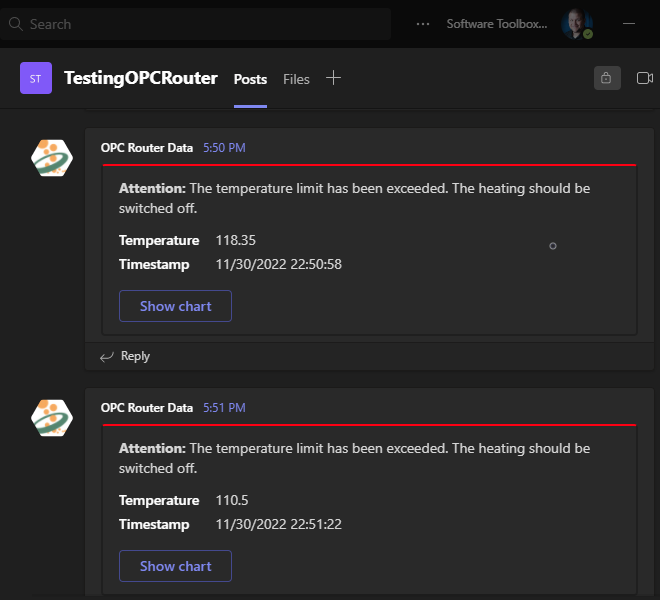The width and height of the screenshot is (660, 600).
Task: Click the 5:51 PM timestamp link
Action: pyautogui.click(x=224, y=408)
